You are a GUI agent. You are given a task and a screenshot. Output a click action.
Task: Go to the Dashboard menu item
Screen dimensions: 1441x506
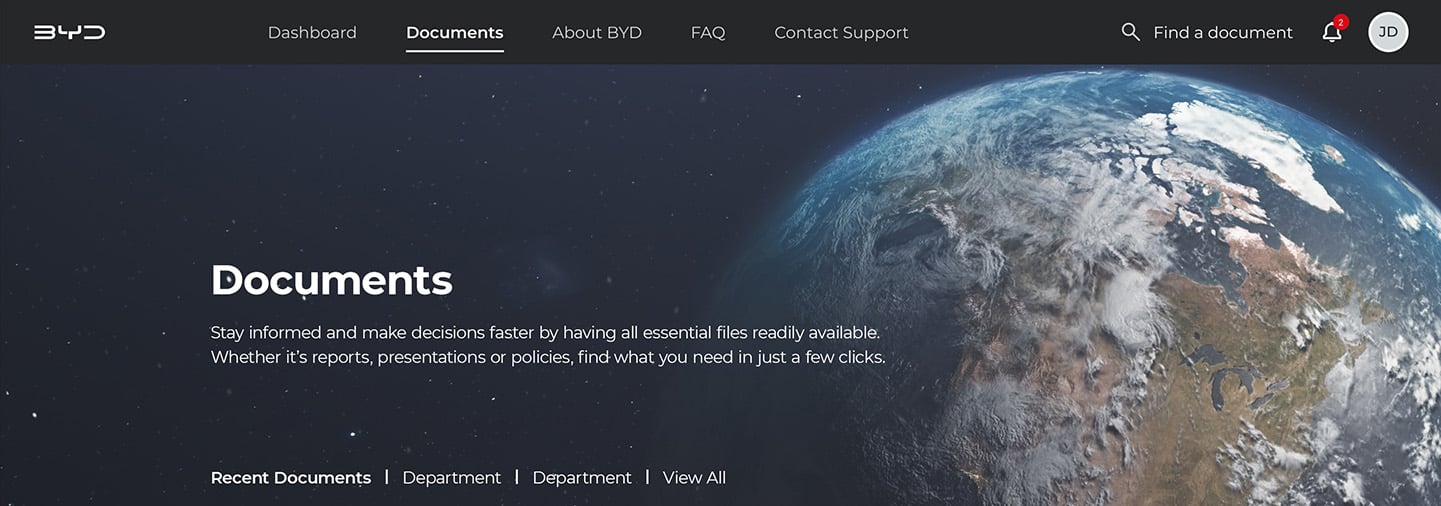pos(312,32)
